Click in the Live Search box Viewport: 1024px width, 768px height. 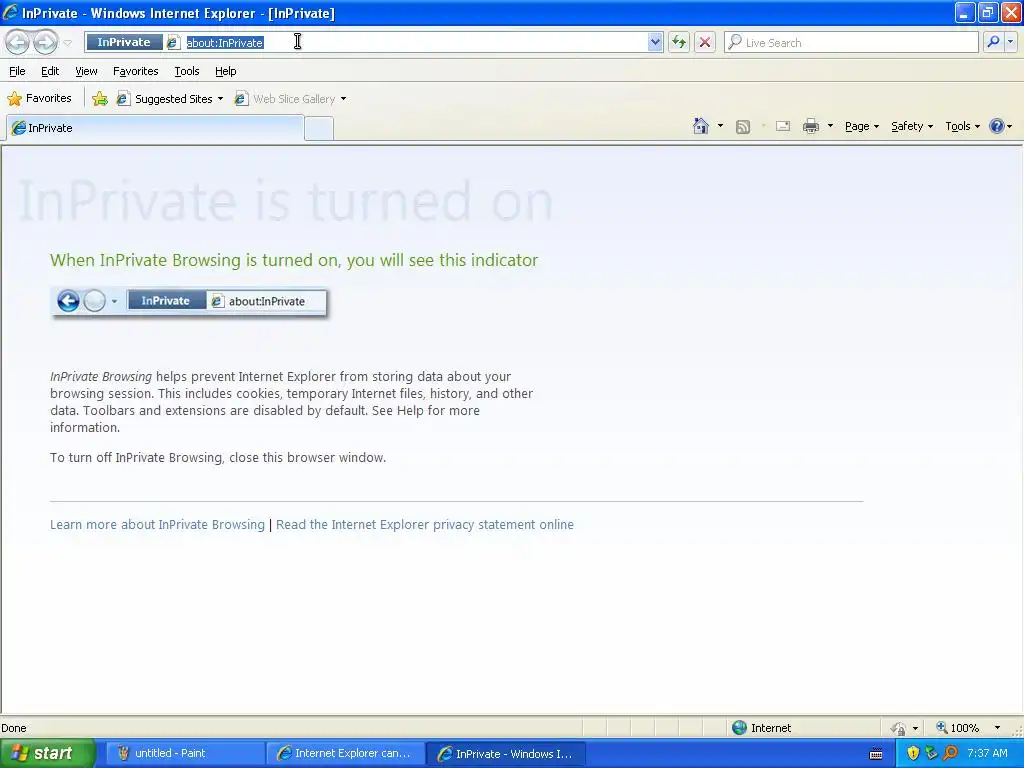(x=852, y=42)
